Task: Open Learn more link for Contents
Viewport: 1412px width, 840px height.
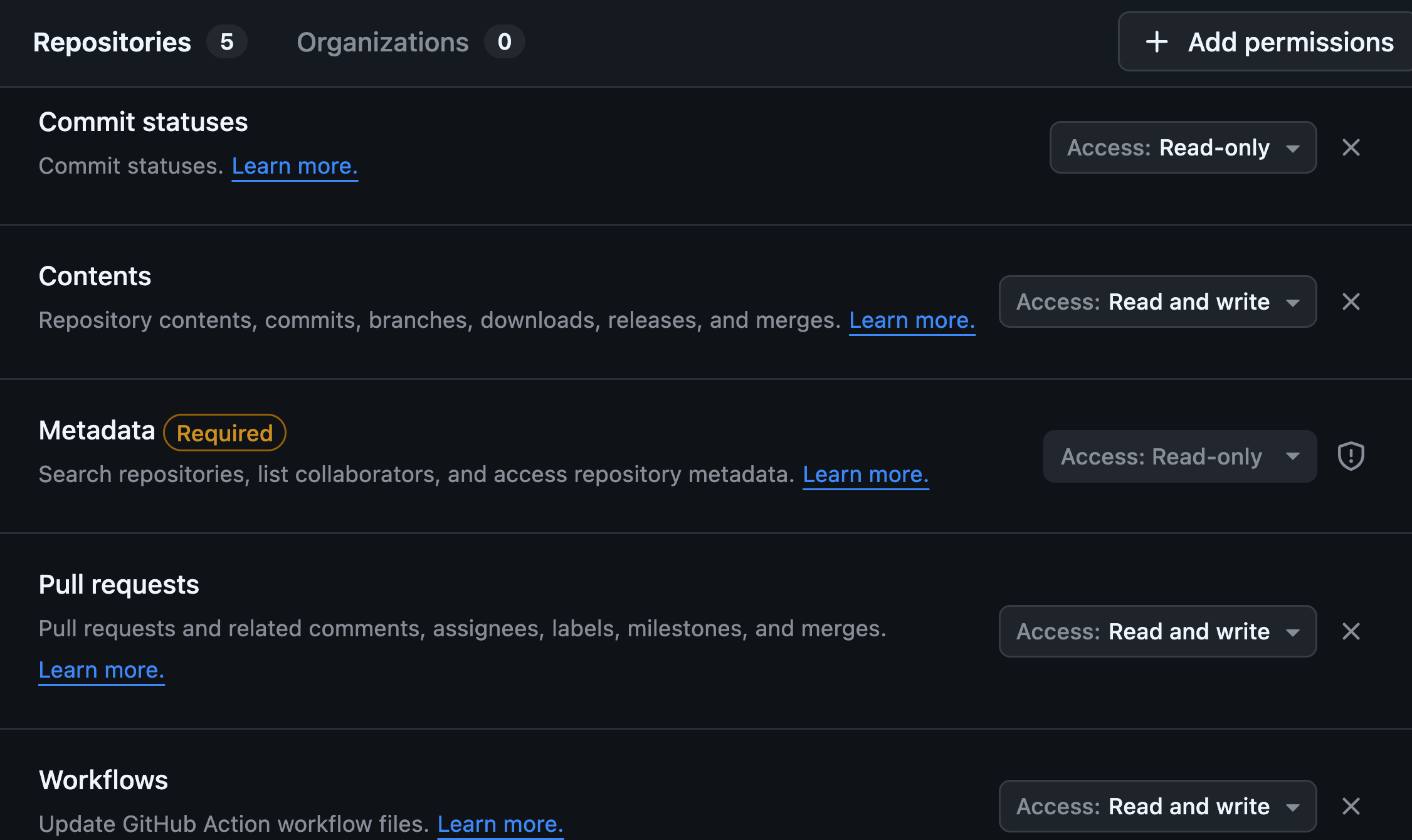Action: [x=912, y=320]
